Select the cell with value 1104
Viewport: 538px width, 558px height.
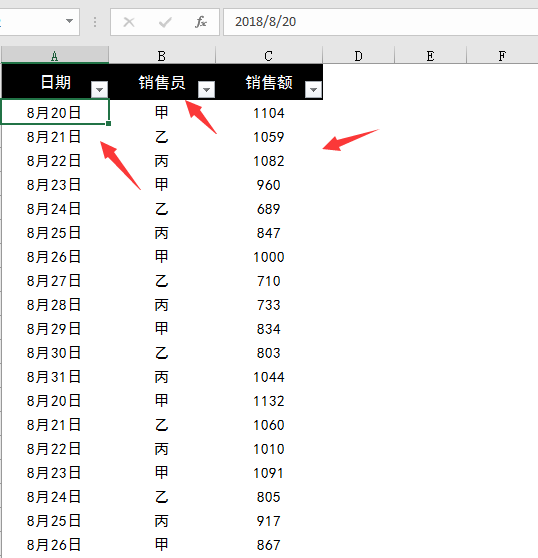269,113
